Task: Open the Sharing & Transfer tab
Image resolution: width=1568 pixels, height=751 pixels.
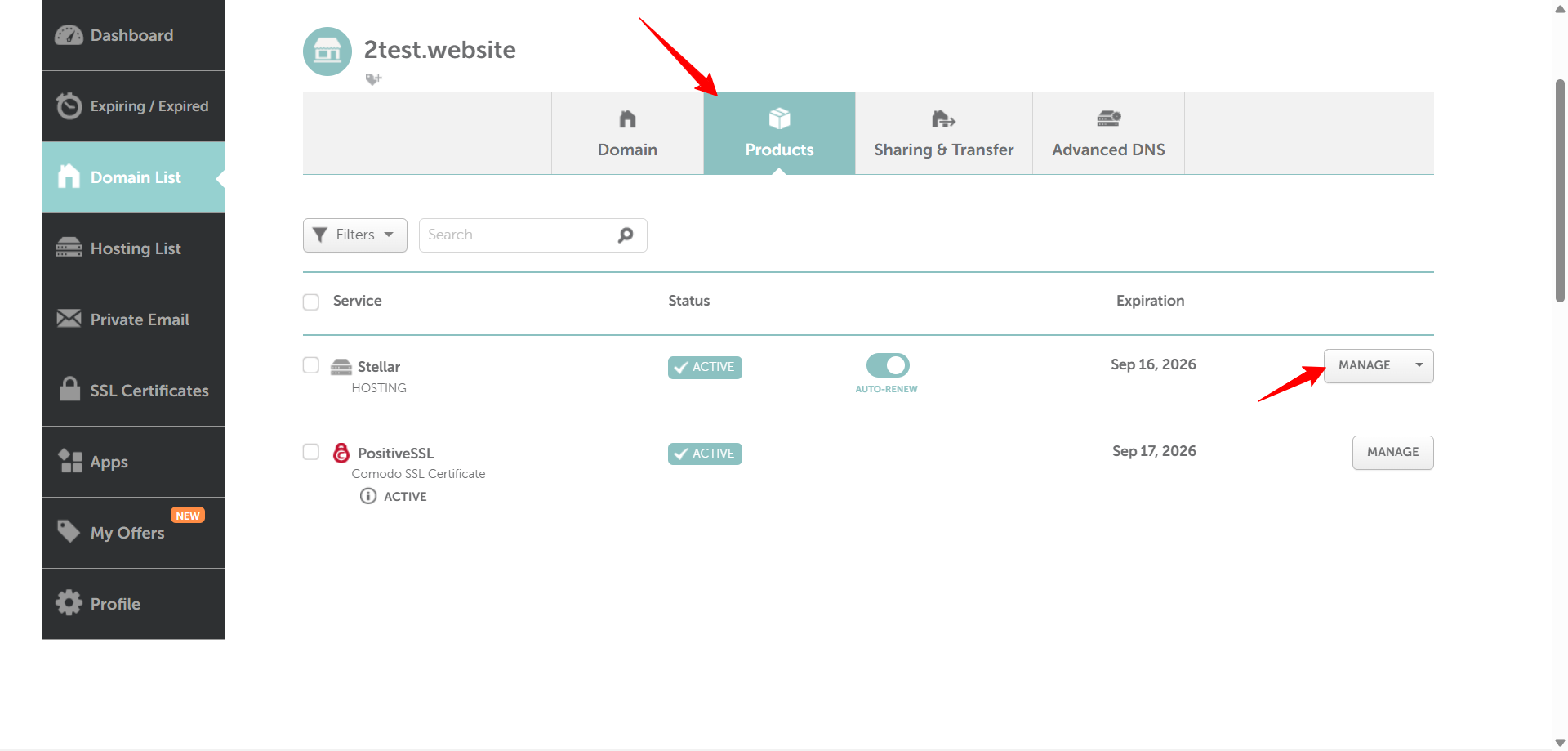Action: (943, 133)
